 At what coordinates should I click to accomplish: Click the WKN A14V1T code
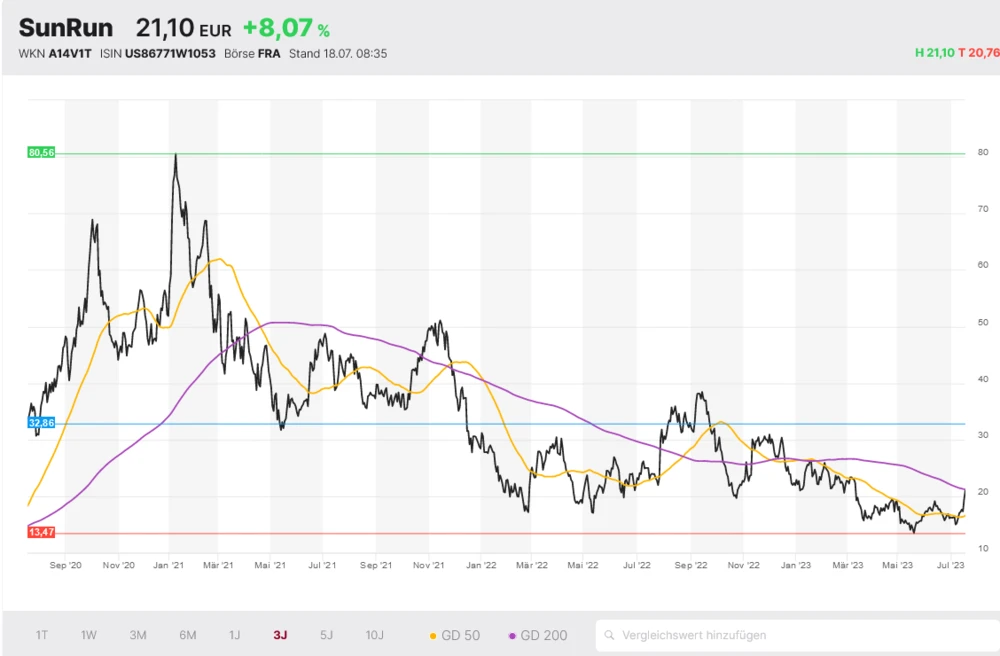[71, 53]
